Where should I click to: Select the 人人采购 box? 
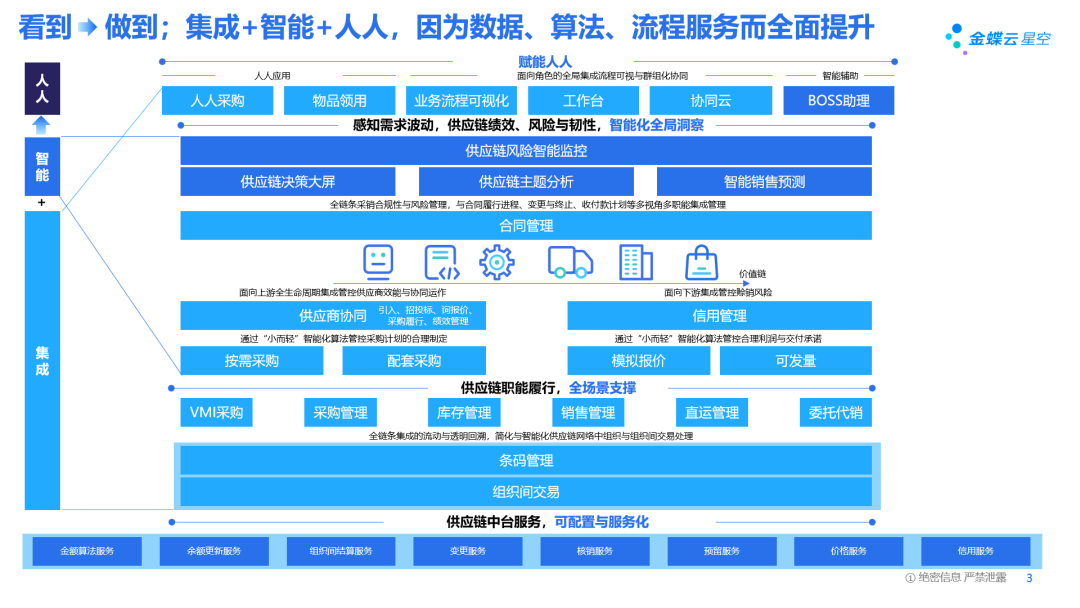click(x=218, y=101)
